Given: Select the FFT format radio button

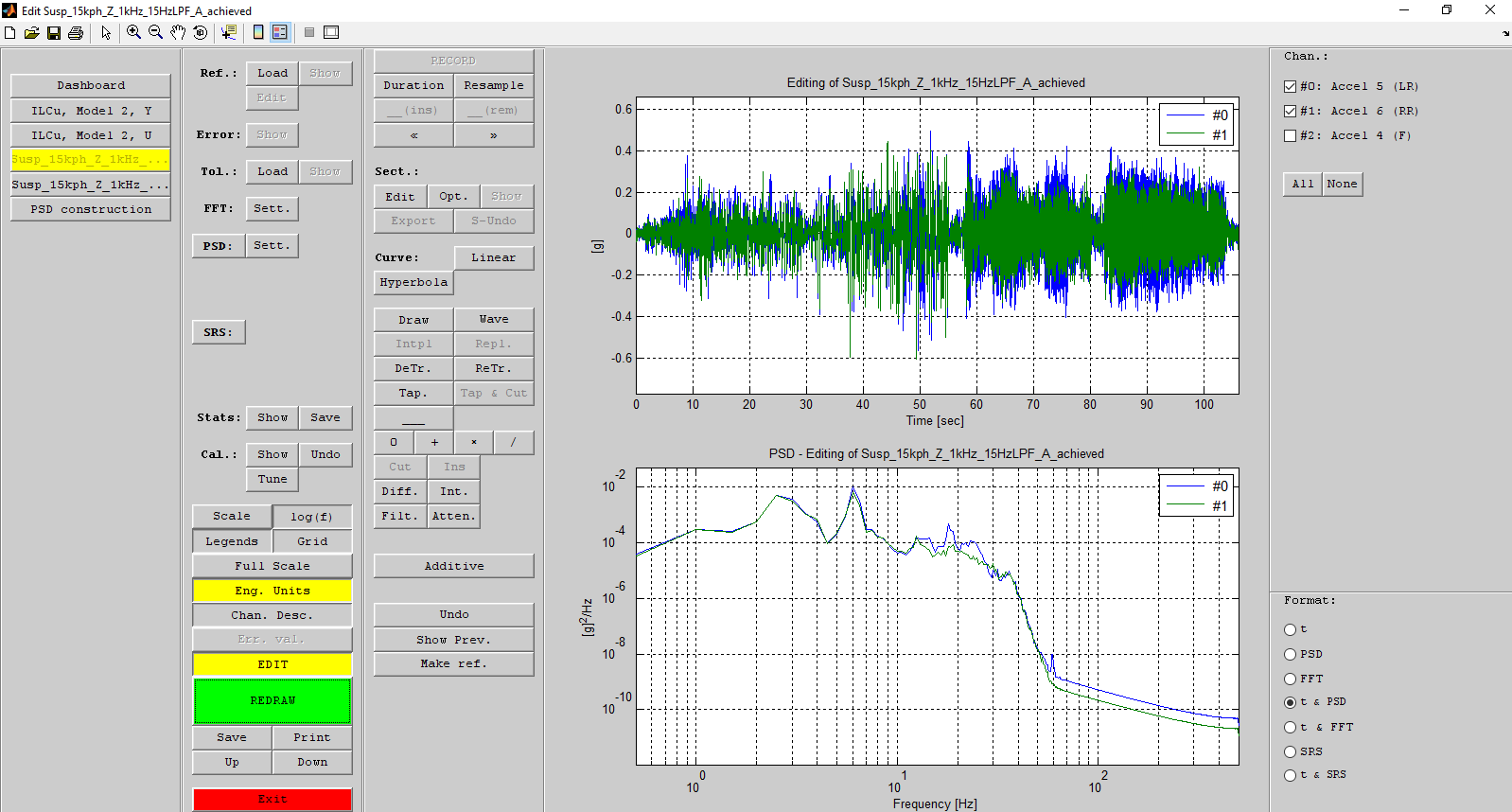Looking at the screenshot, I should 1290,679.
